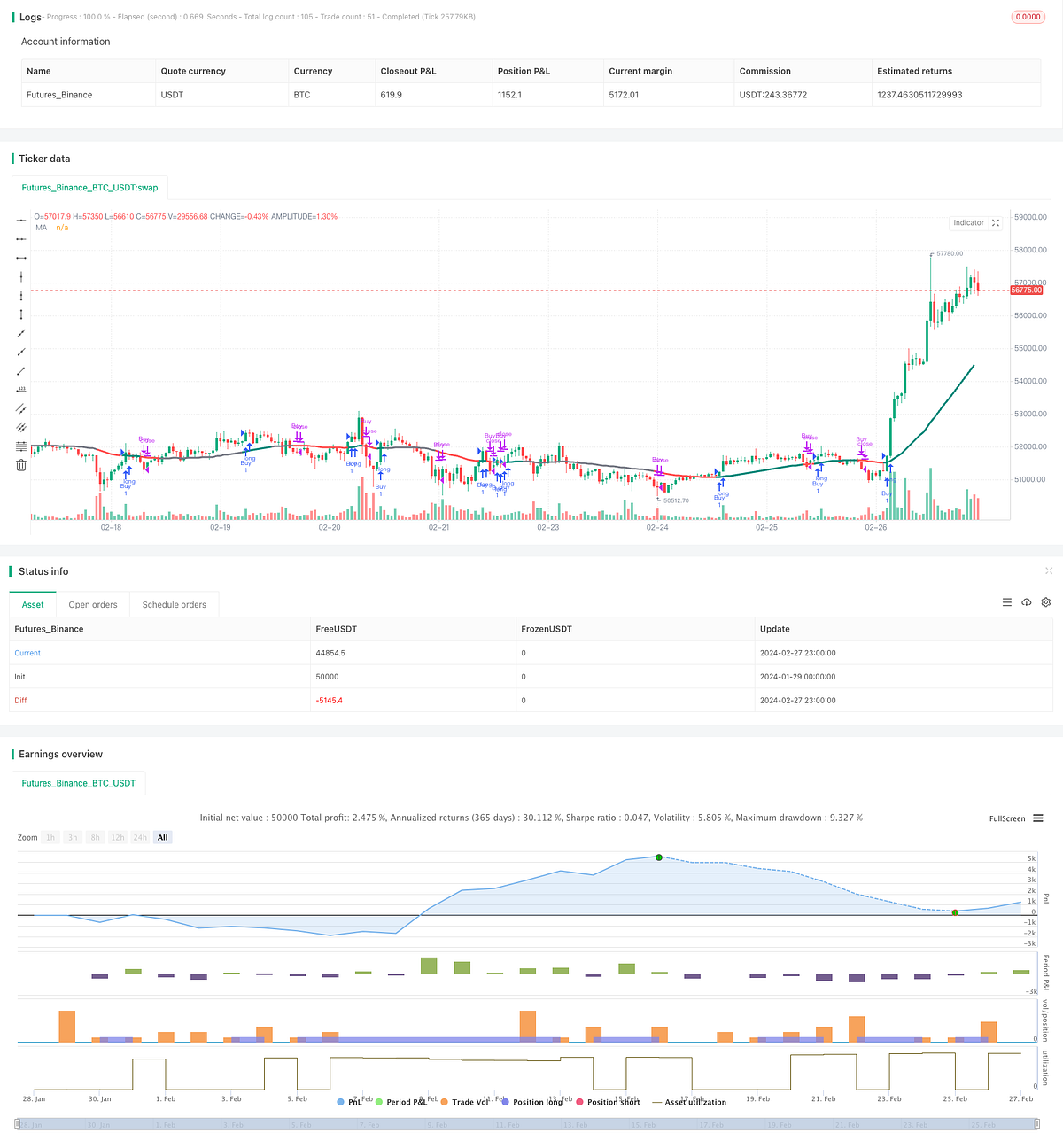Click the Current row link in Asset table
Image resolution: width=1063 pixels, height=1148 pixels.
click(x=27, y=653)
